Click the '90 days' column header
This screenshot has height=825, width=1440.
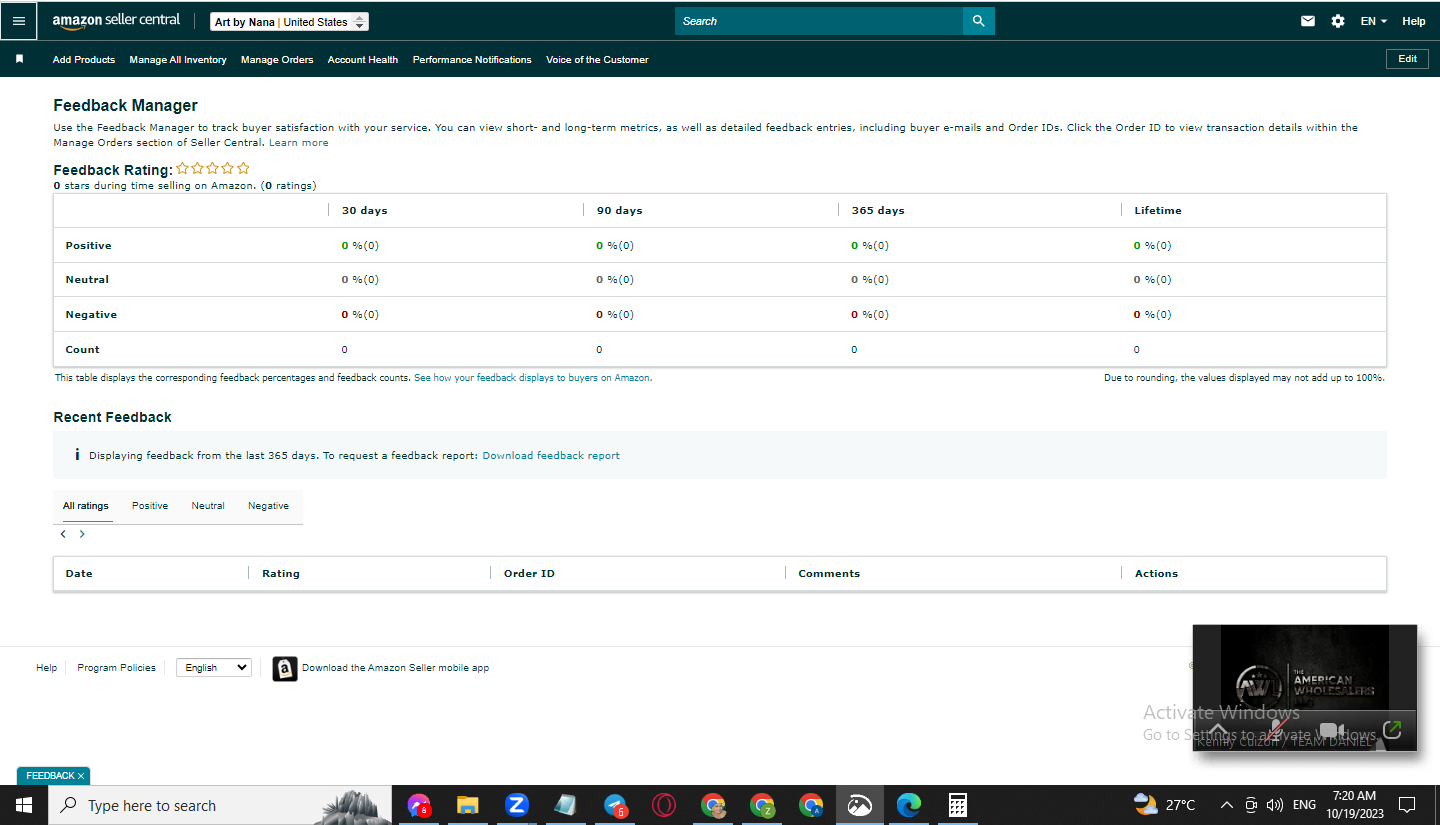coord(620,211)
